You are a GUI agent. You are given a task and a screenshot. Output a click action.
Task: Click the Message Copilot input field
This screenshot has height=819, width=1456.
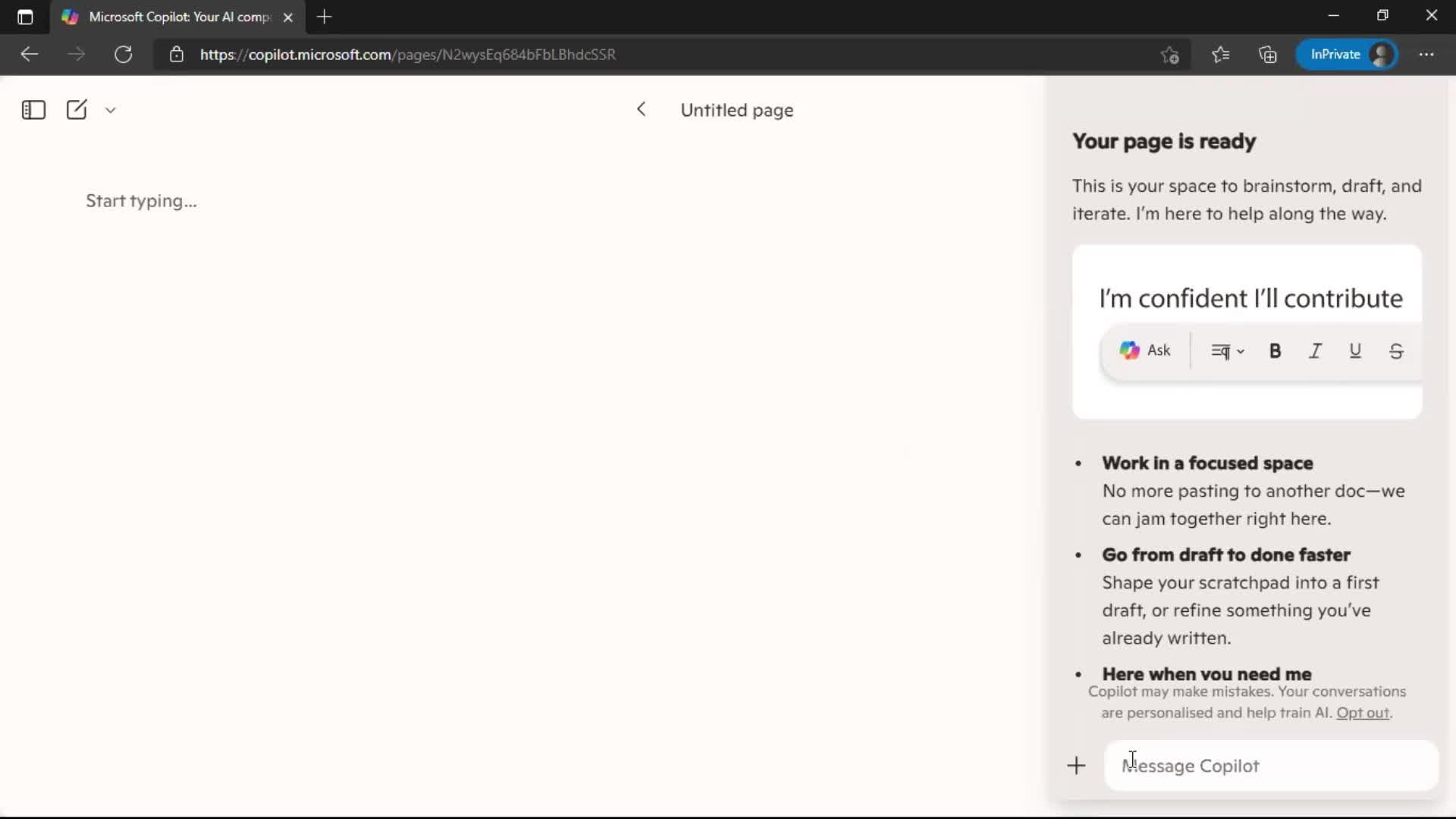click(x=1266, y=766)
